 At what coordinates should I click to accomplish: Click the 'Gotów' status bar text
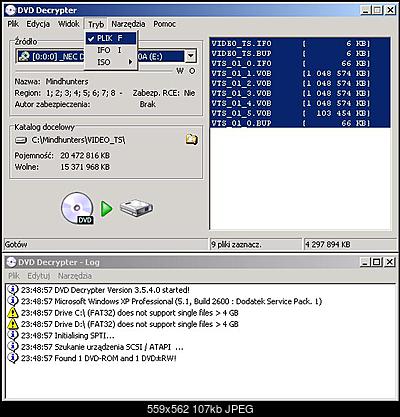pos(16,245)
